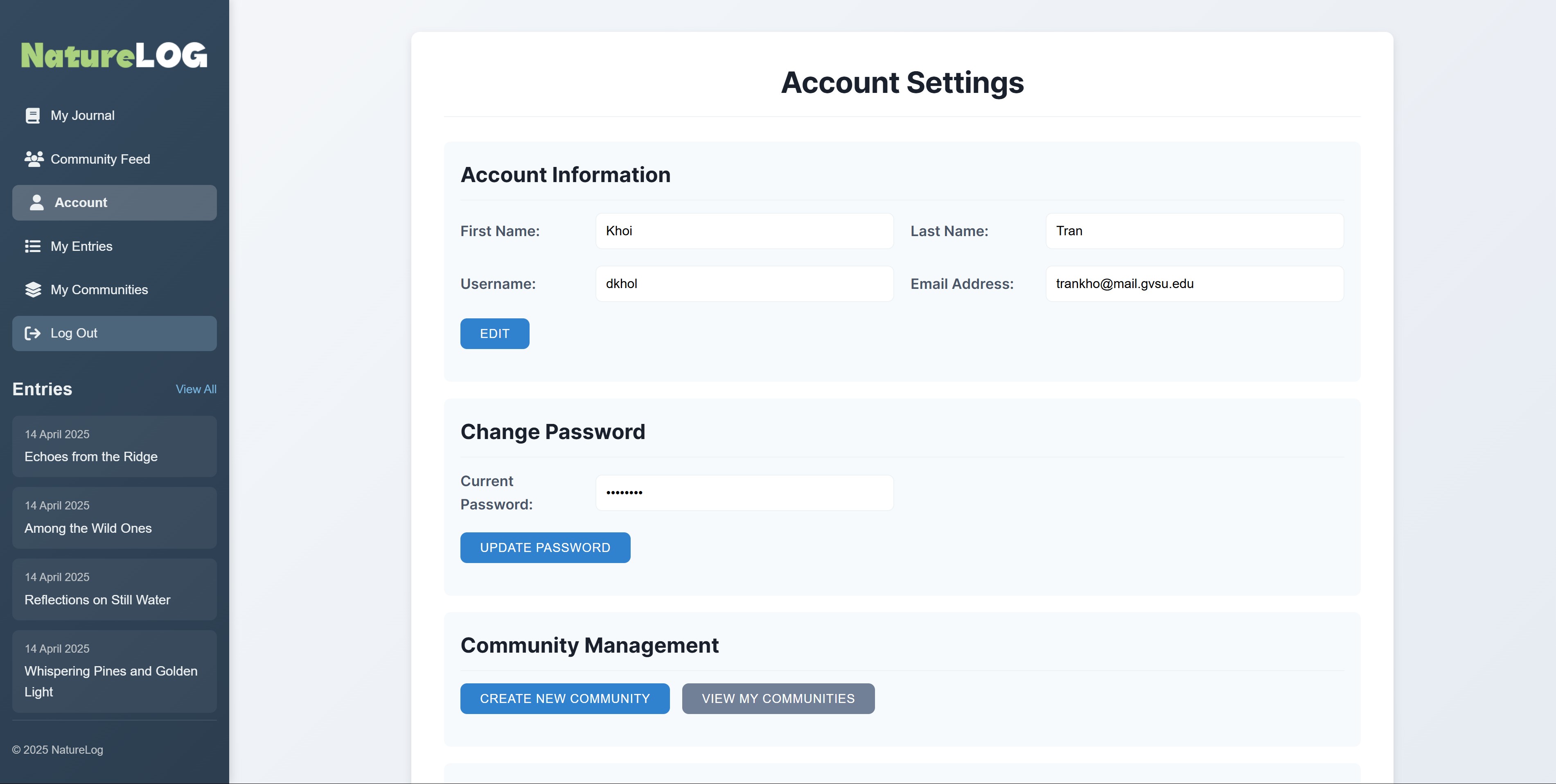This screenshot has width=1556, height=784.
Task: Focus the First Name field
Action: click(x=744, y=231)
